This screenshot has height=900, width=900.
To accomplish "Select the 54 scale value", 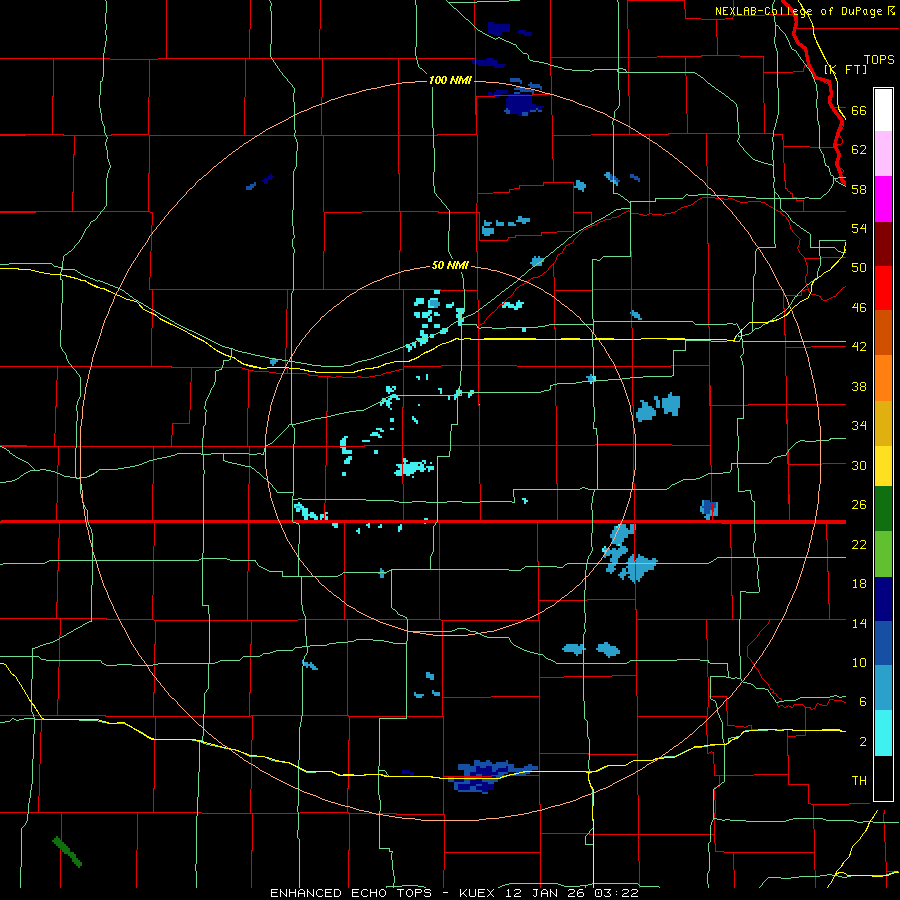I will click(x=859, y=228).
